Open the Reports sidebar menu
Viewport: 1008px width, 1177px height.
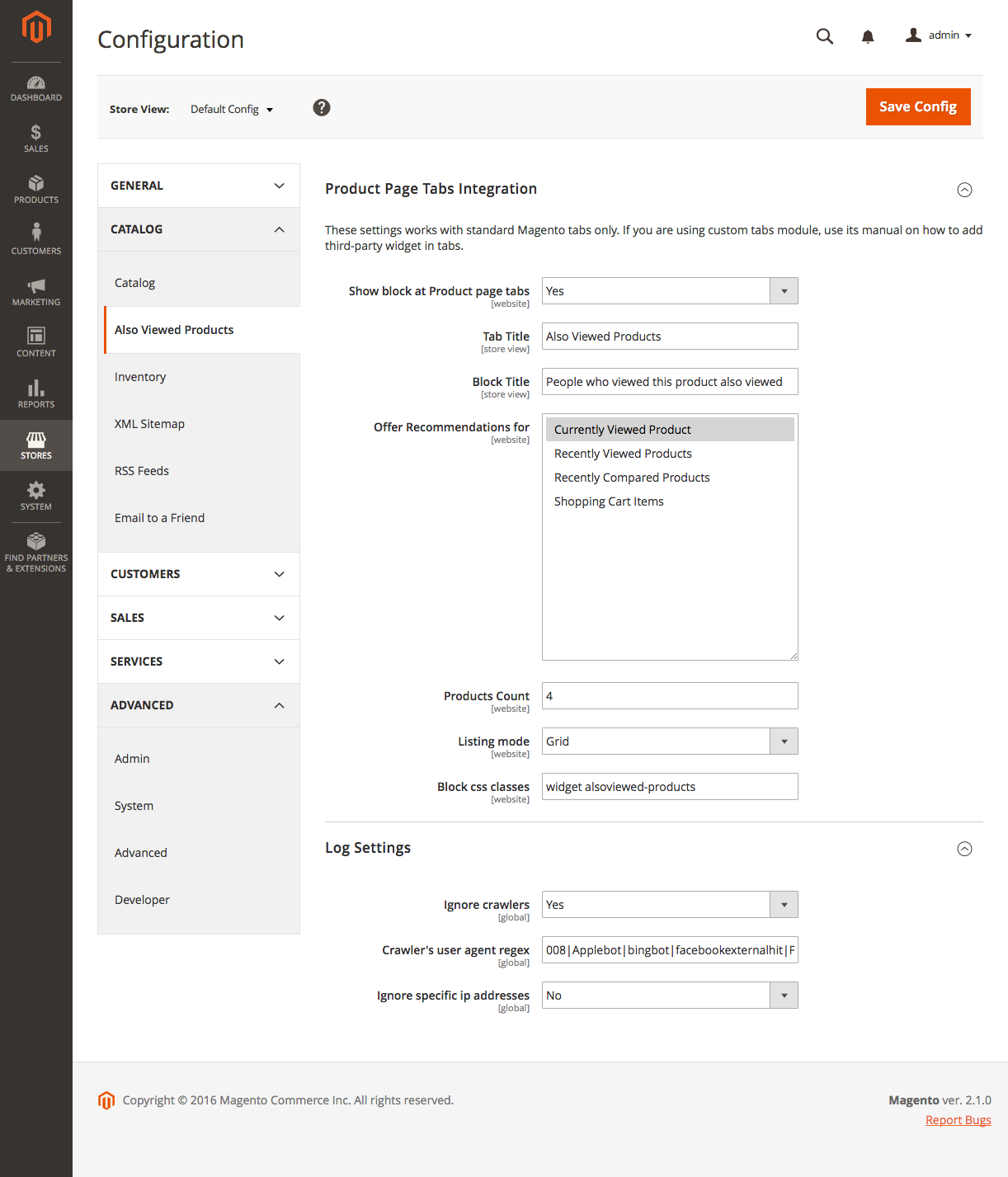[36, 395]
